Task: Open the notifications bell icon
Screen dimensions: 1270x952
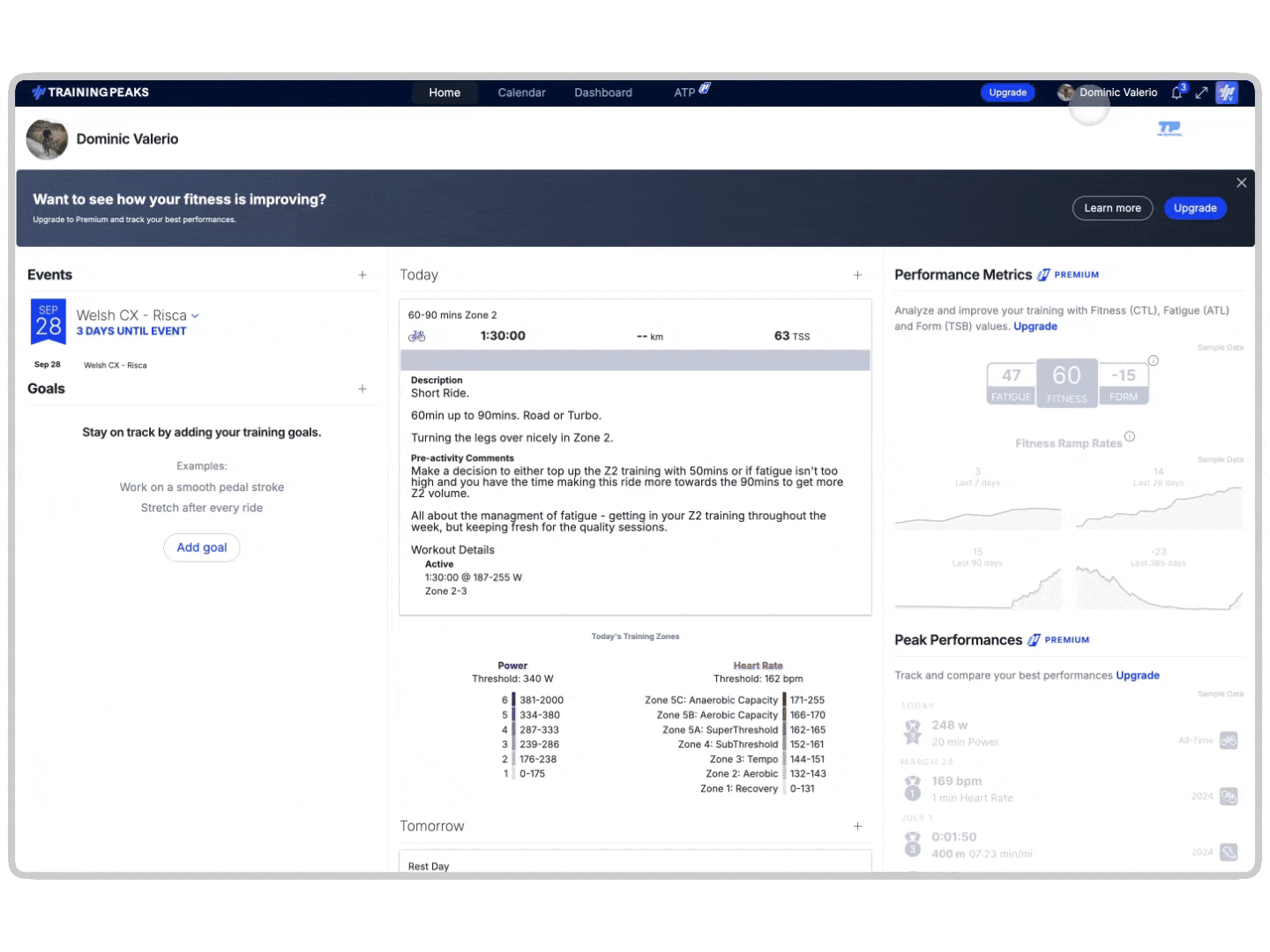Action: [1177, 93]
